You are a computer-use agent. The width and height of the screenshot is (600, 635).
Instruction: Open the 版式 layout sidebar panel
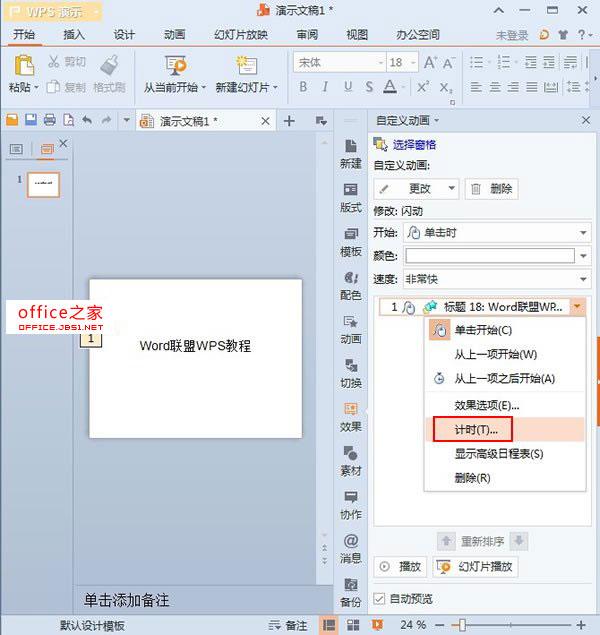pos(351,198)
